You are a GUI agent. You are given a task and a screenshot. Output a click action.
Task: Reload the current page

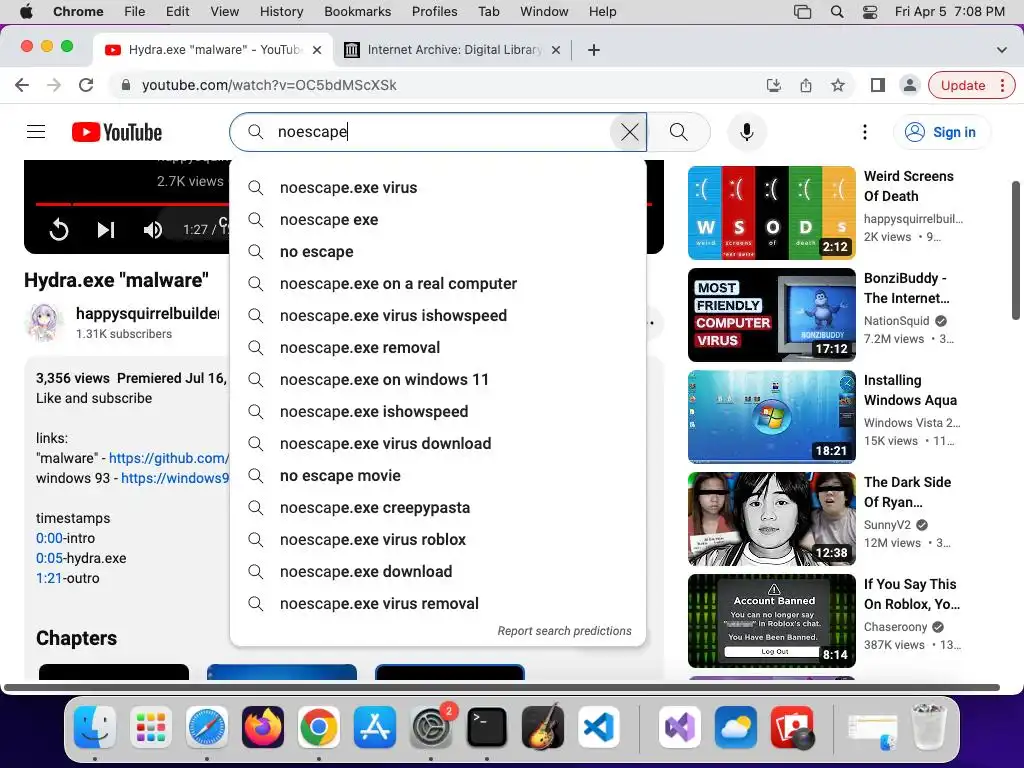pyautogui.click(x=86, y=85)
